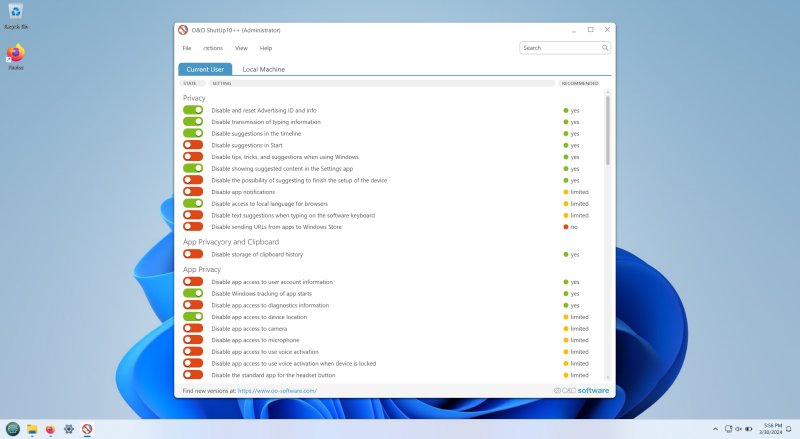Screen dimensions: 800x439
Task: Open the oo-software.com link
Action: tap(277, 391)
